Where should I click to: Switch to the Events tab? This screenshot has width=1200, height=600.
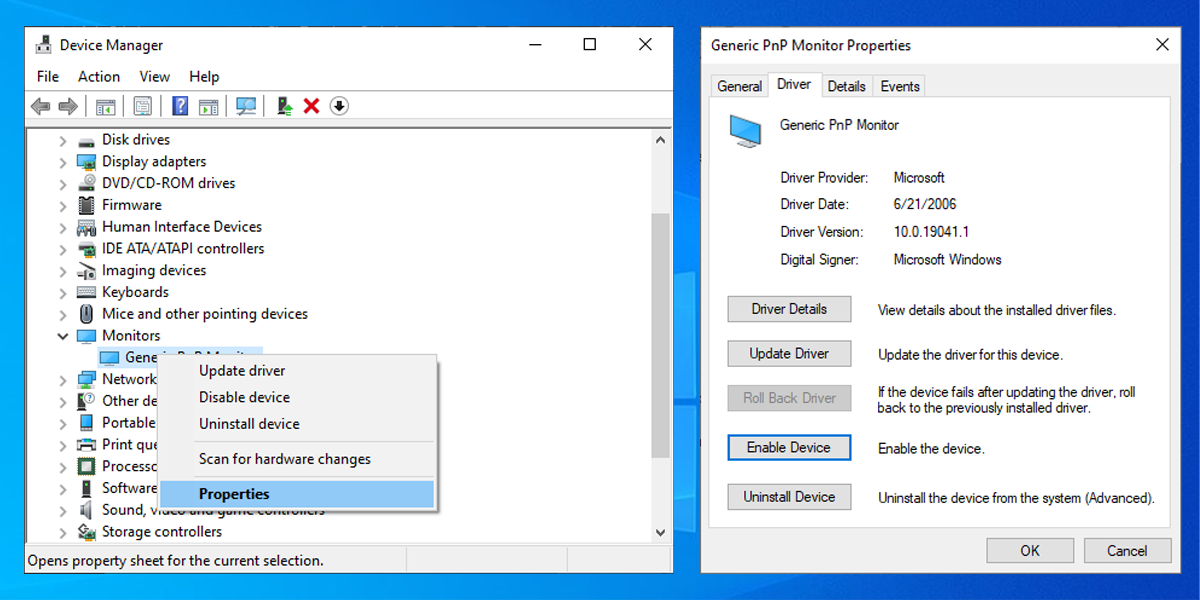tap(900, 86)
